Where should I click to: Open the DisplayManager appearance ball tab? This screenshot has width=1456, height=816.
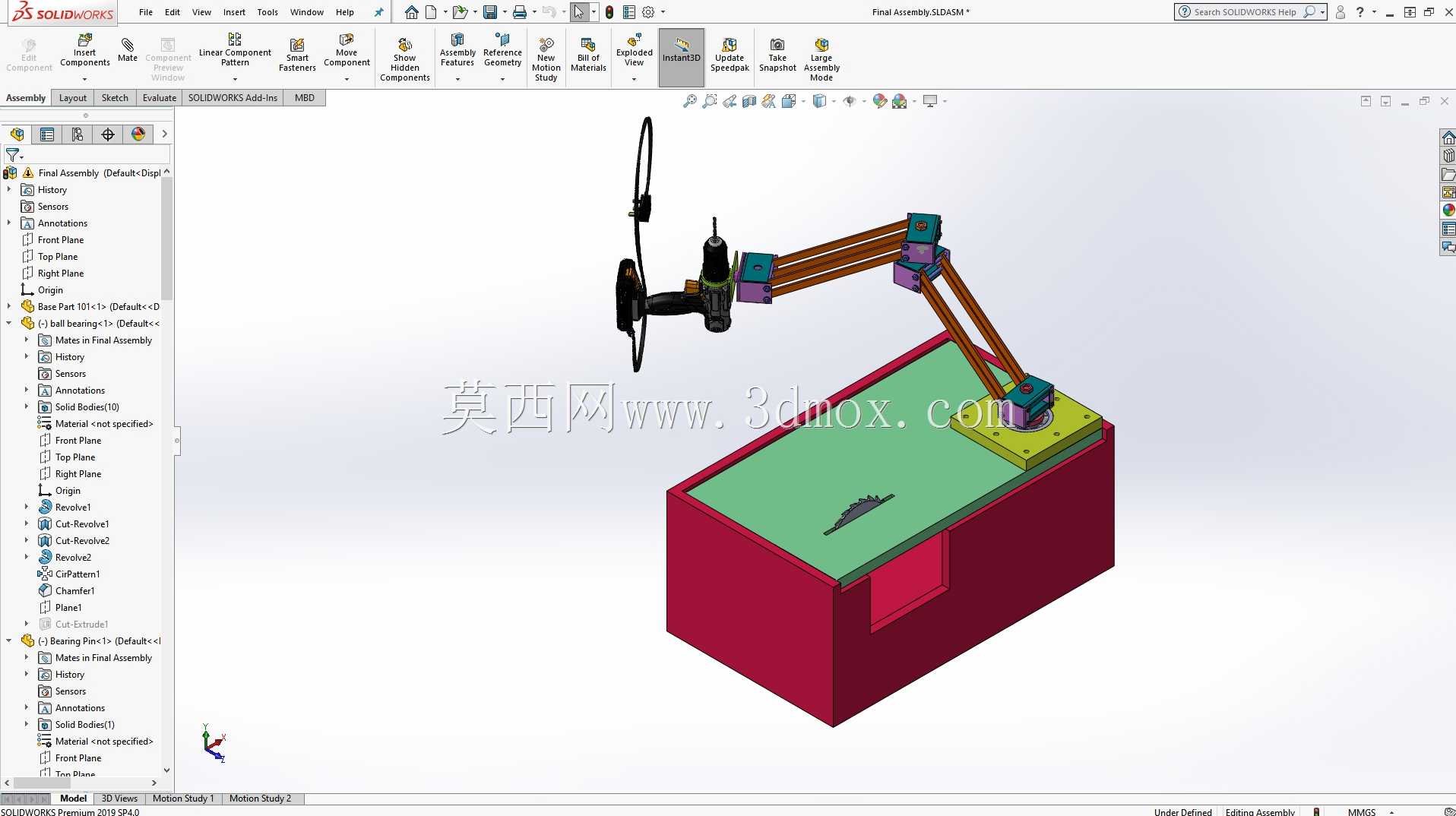pyautogui.click(x=138, y=134)
